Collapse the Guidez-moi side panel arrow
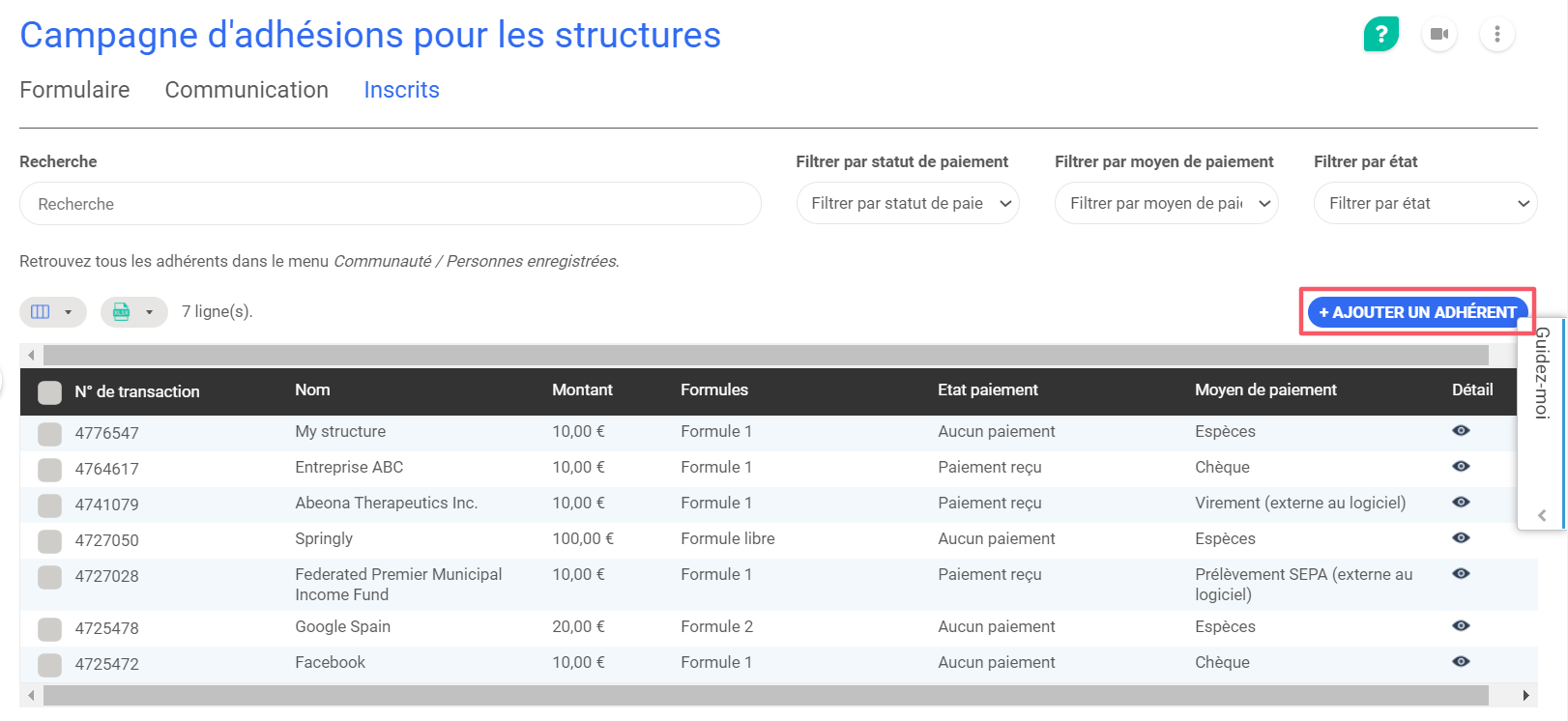Screen dimensions: 1568x721 [x=1542, y=516]
